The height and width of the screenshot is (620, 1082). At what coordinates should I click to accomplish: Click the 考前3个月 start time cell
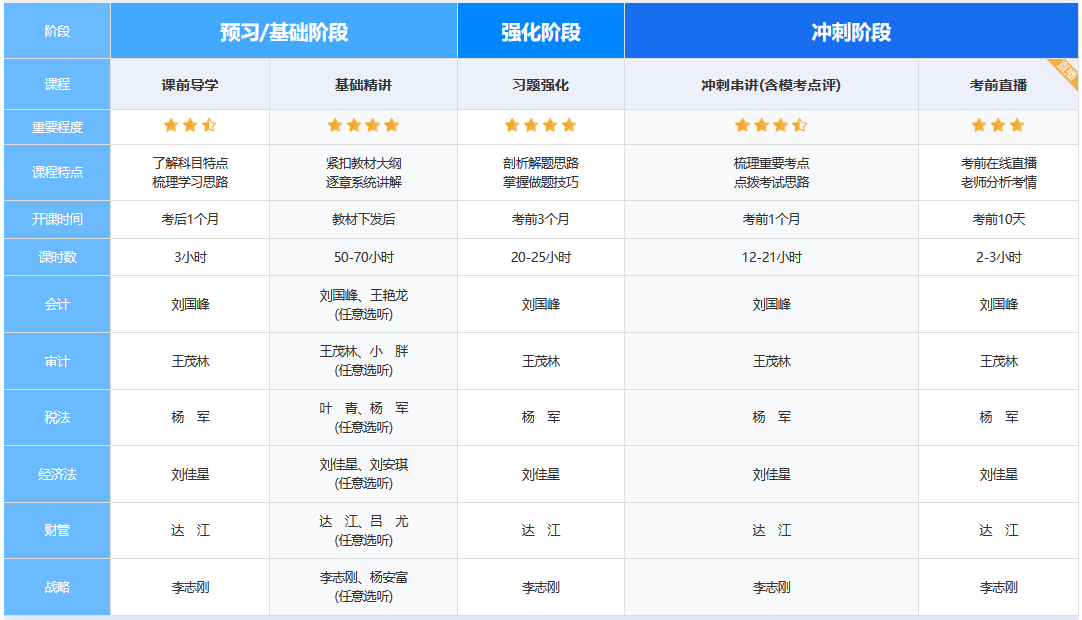pyautogui.click(x=540, y=220)
